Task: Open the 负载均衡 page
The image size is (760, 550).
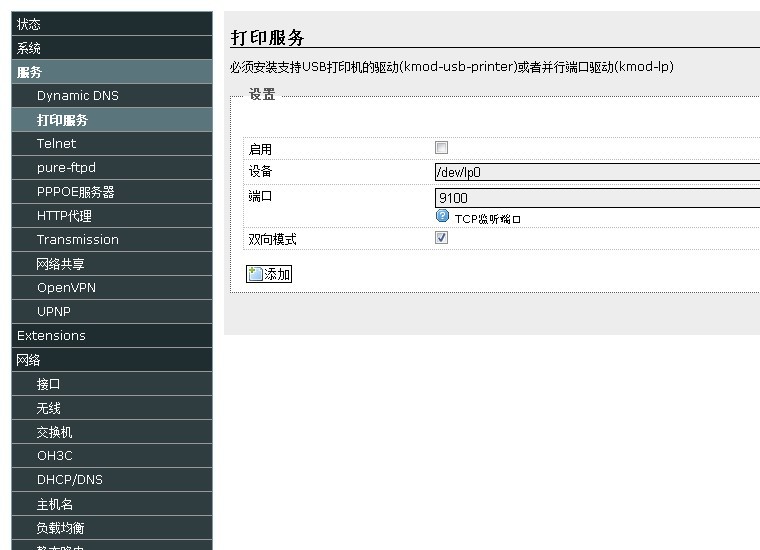Action: pos(112,528)
